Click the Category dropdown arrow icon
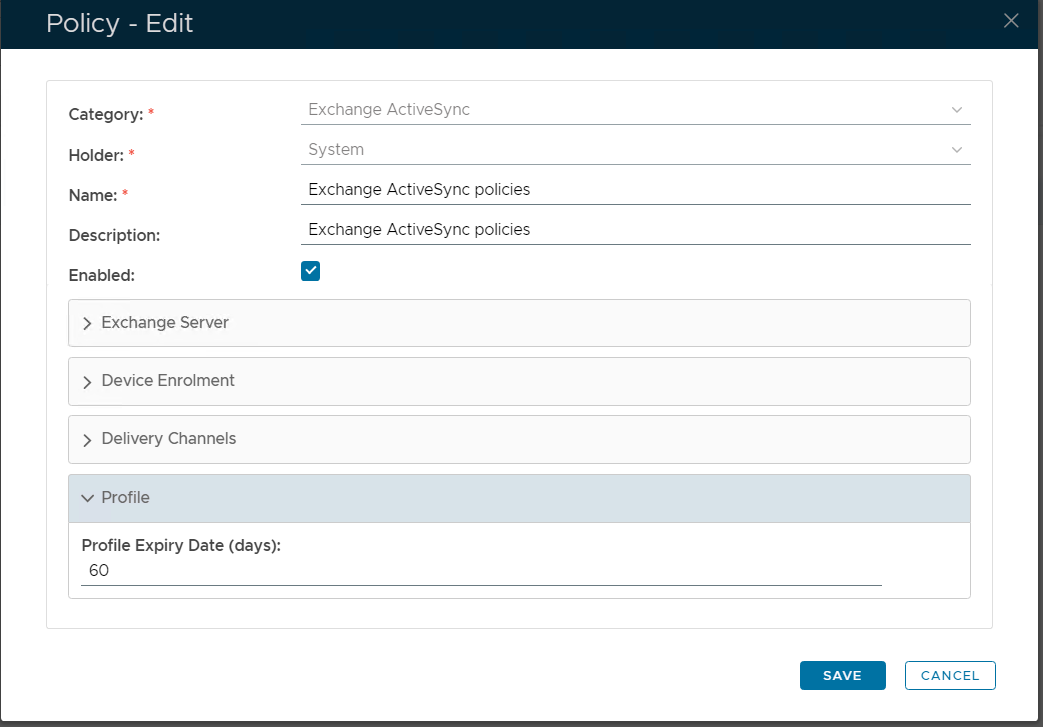 956,110
